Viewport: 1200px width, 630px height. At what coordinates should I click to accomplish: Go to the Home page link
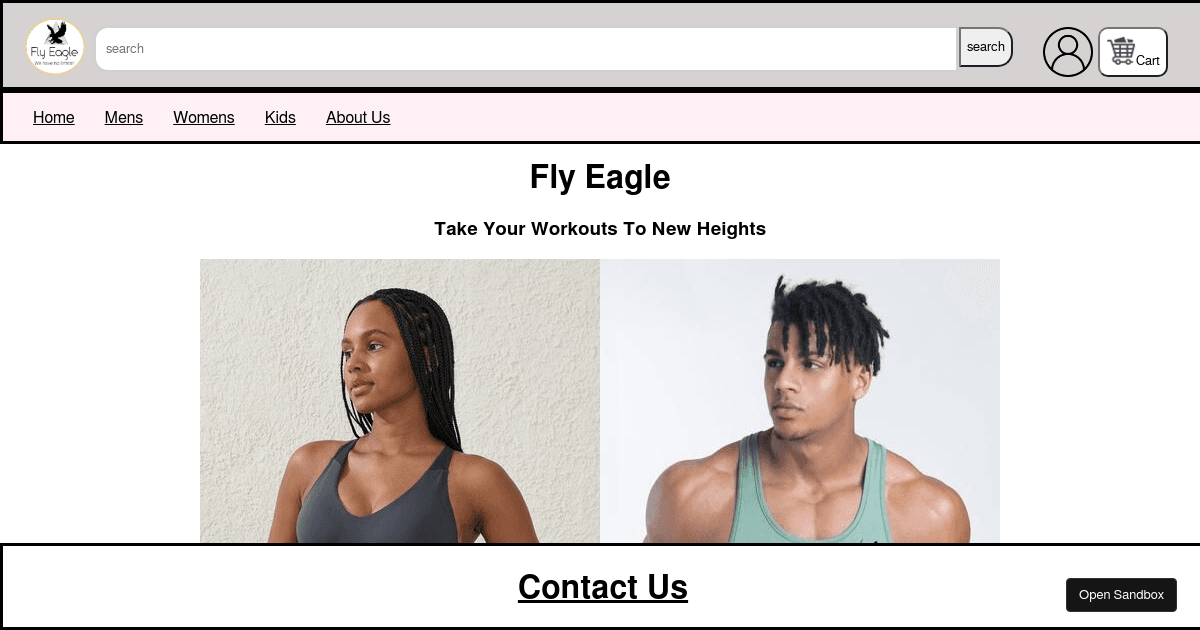click(x=54, y=117)
